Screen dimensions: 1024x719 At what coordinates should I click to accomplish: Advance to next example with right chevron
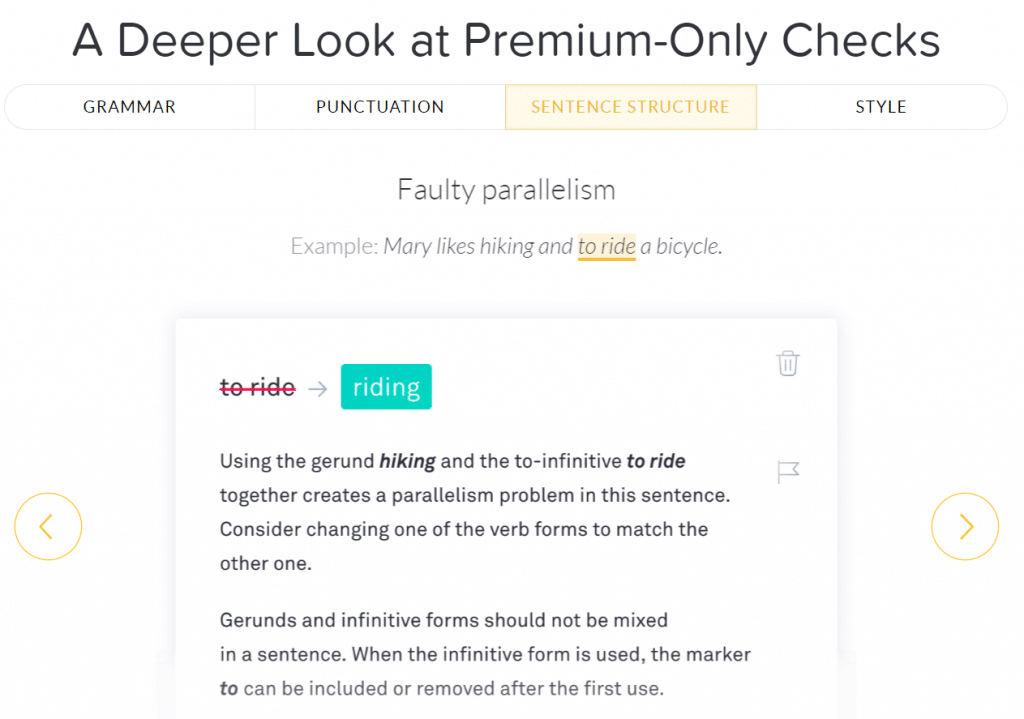(x=965, y=526)
